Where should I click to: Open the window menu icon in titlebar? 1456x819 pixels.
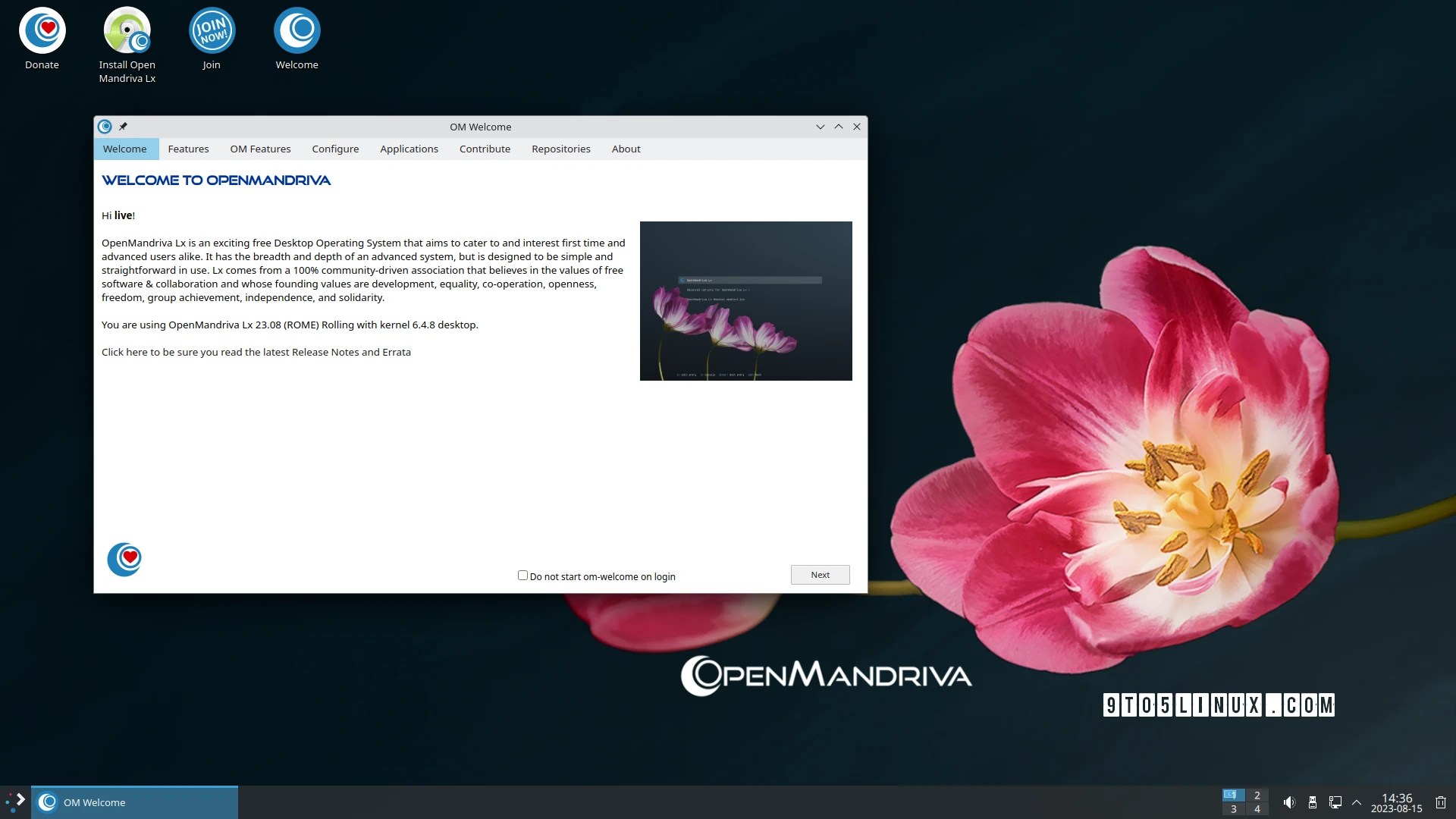click(x=105, y=127)
